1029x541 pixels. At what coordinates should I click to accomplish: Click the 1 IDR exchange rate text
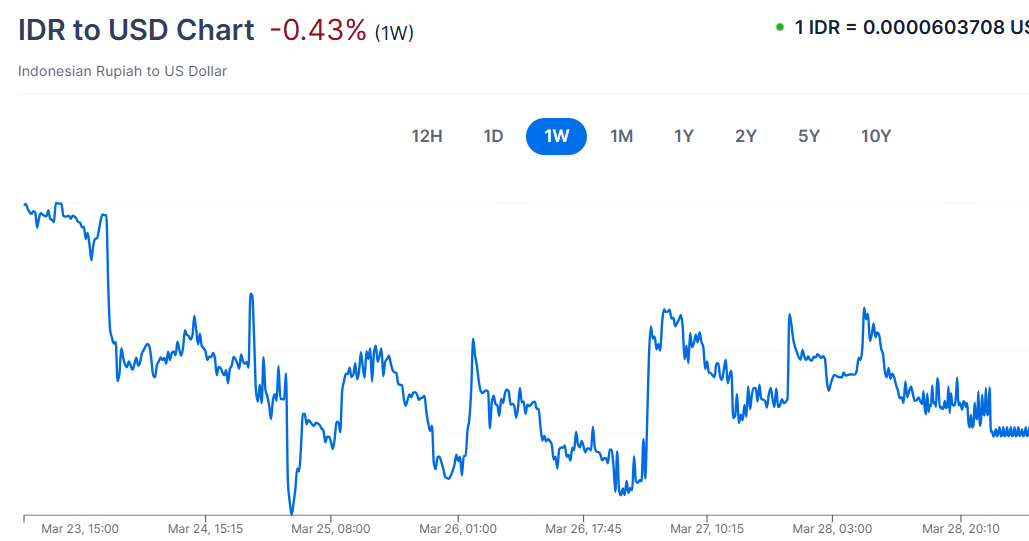(910, 27)
